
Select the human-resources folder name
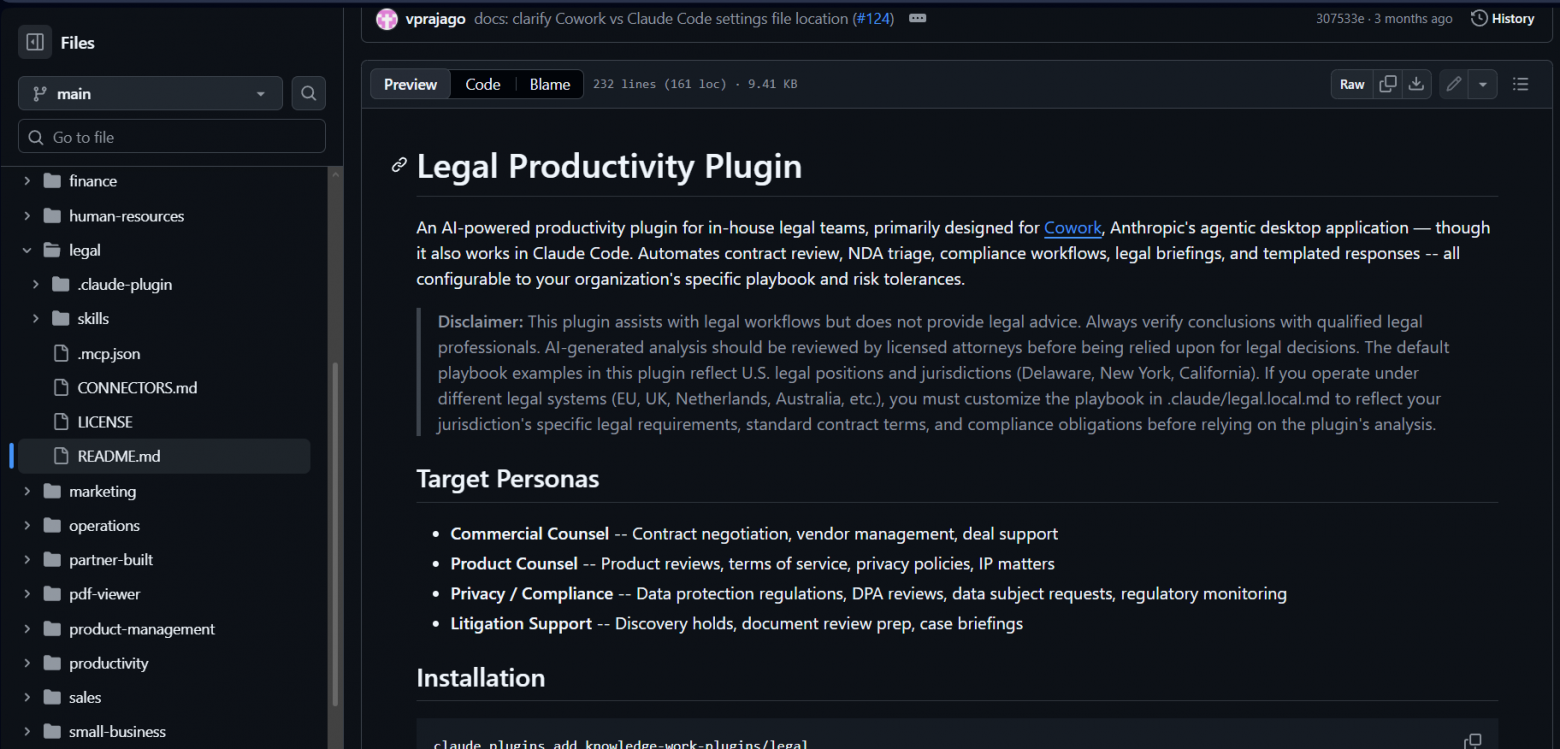click(x=126, y=216)
